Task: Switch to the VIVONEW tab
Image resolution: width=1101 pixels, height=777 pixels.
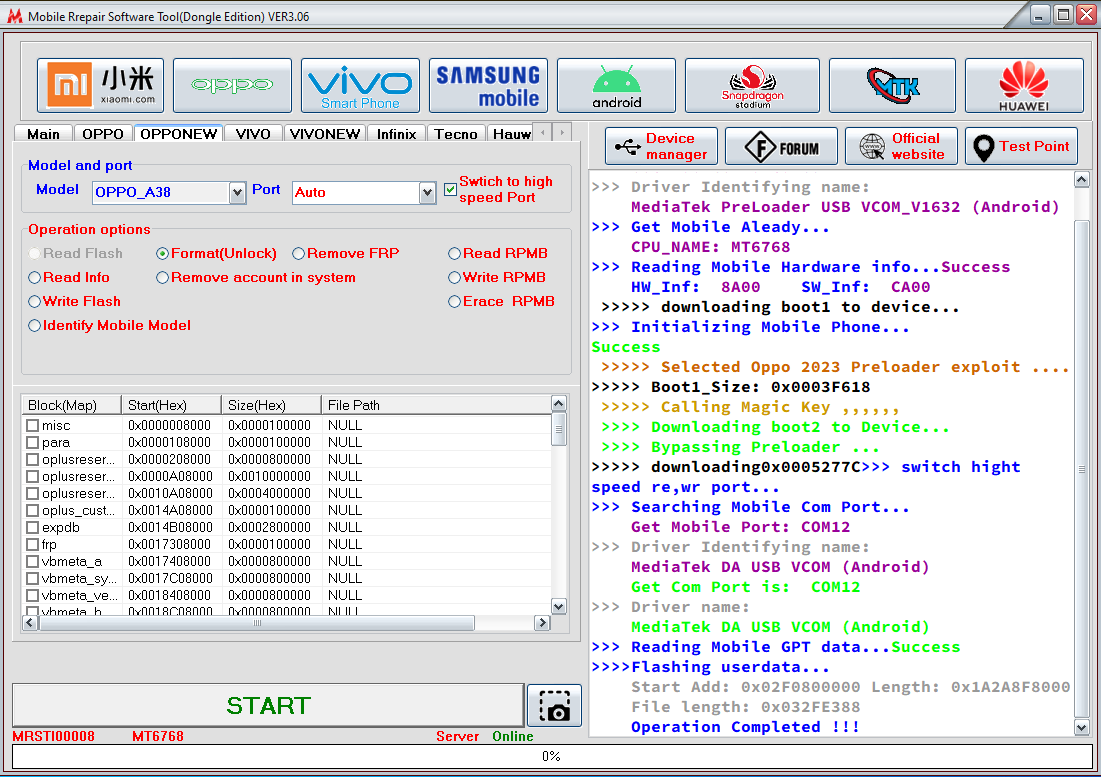Action: tap(325, 133)
